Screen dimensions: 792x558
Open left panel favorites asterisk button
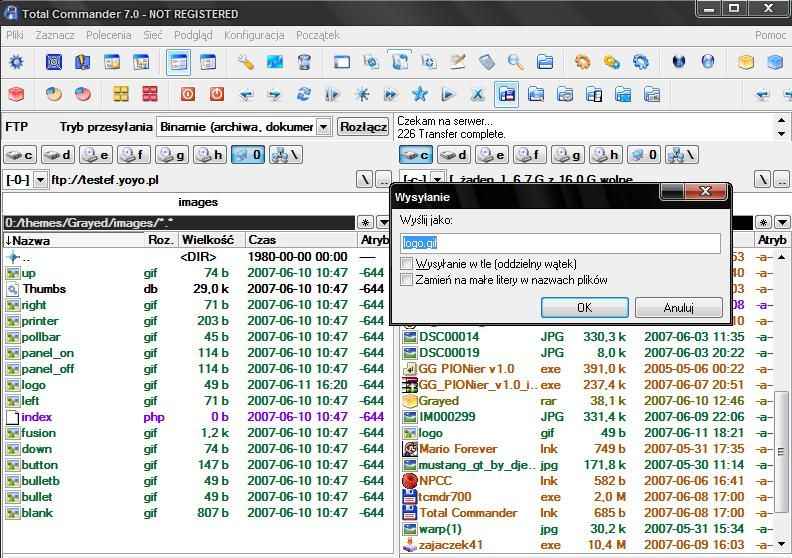point(366,222)
